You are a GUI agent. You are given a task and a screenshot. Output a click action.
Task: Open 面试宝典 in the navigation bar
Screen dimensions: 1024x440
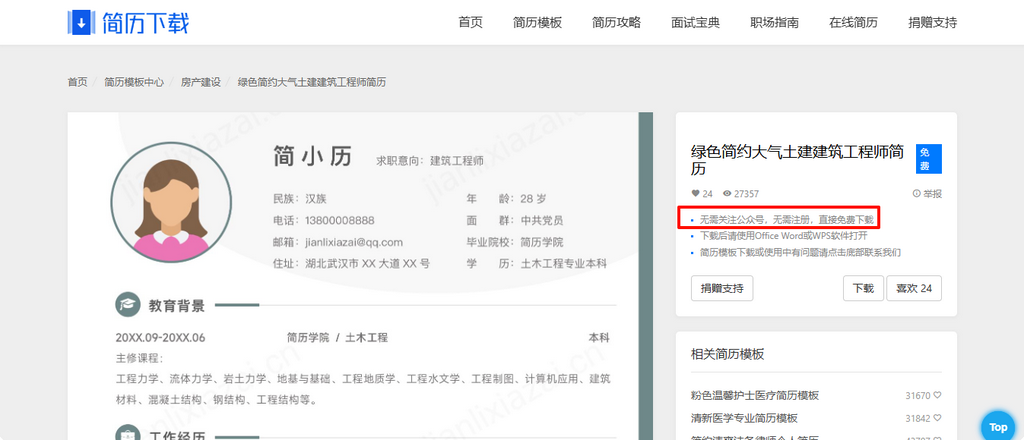click(x=696, y=23)
